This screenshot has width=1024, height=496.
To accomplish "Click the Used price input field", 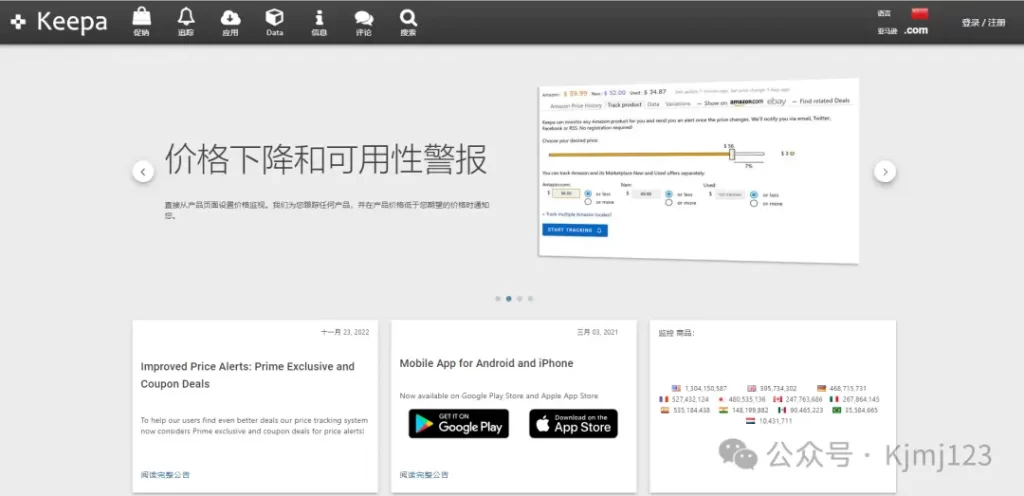I will coord(730,194).
